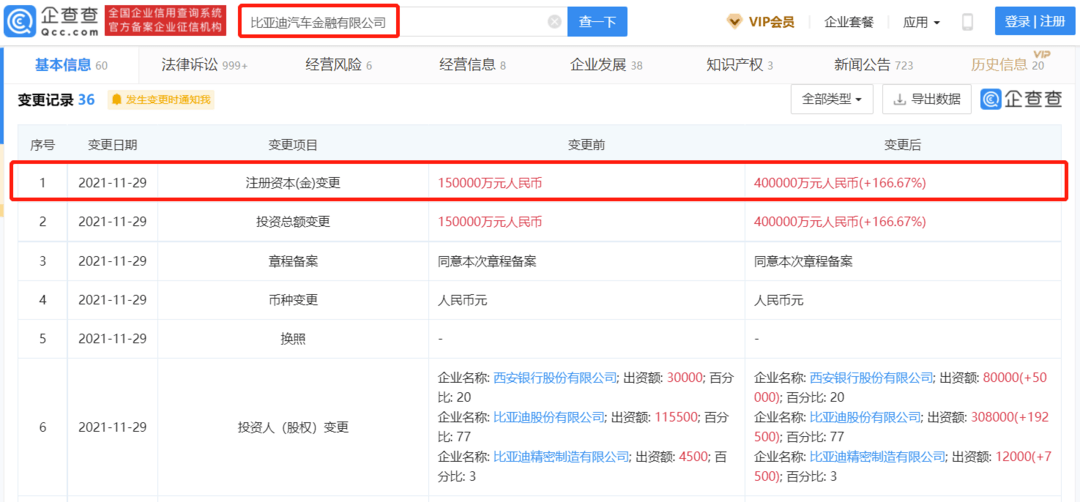Click the 变更后 column header

903,145
